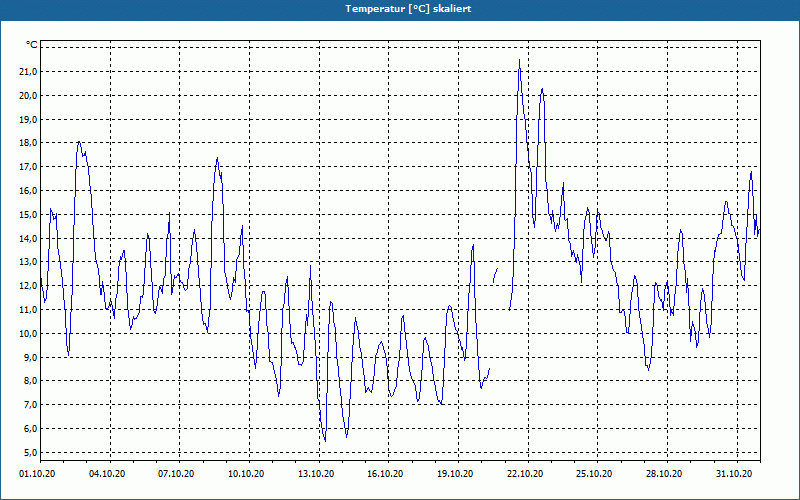Click the 22.10.20 date label
The width and height of the screenshot is (800, 500).
(525, 474)
